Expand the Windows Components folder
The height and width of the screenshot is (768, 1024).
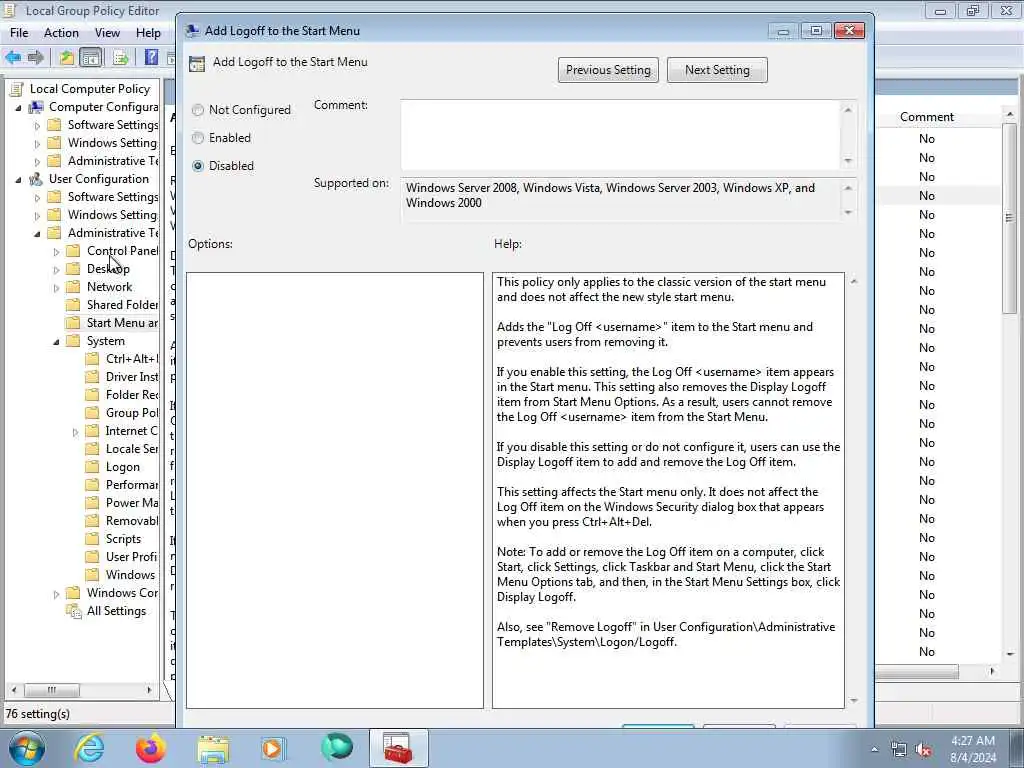point(56,594)
